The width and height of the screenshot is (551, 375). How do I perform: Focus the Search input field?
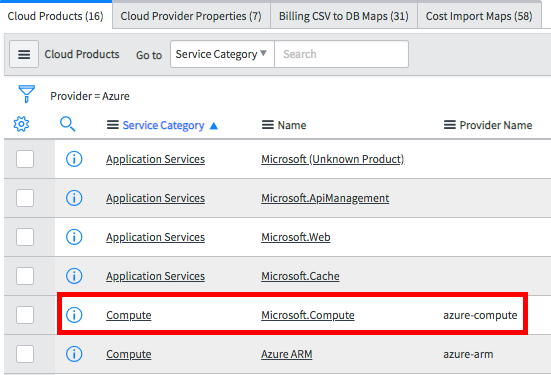pos(341,54)
